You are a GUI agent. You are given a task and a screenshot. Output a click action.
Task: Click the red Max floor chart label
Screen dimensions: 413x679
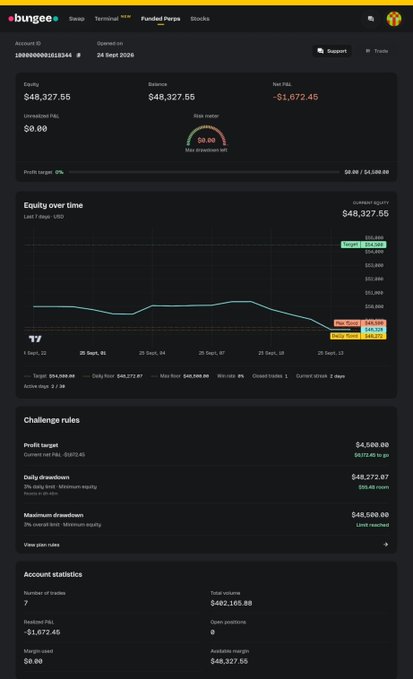click(x=360, y=323)
